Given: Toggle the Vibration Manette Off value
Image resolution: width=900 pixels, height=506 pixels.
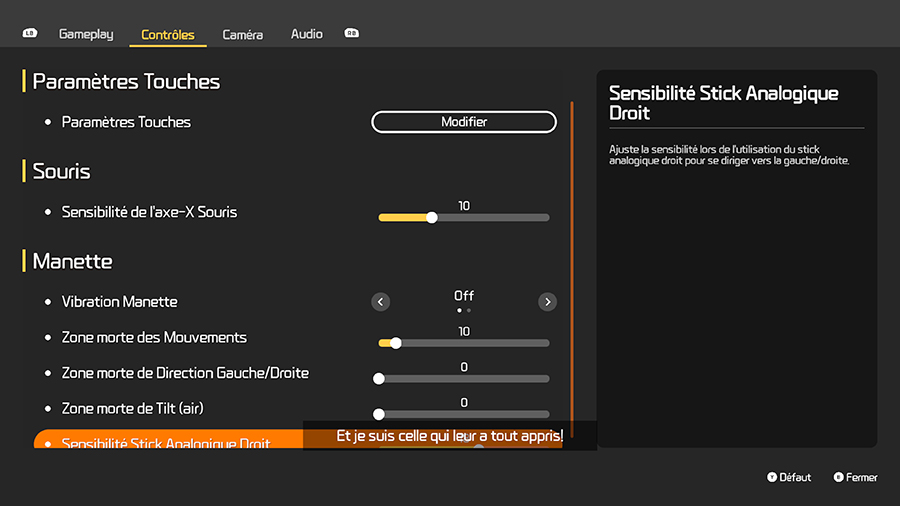Looking at the screenshot, I should [464, 296].
